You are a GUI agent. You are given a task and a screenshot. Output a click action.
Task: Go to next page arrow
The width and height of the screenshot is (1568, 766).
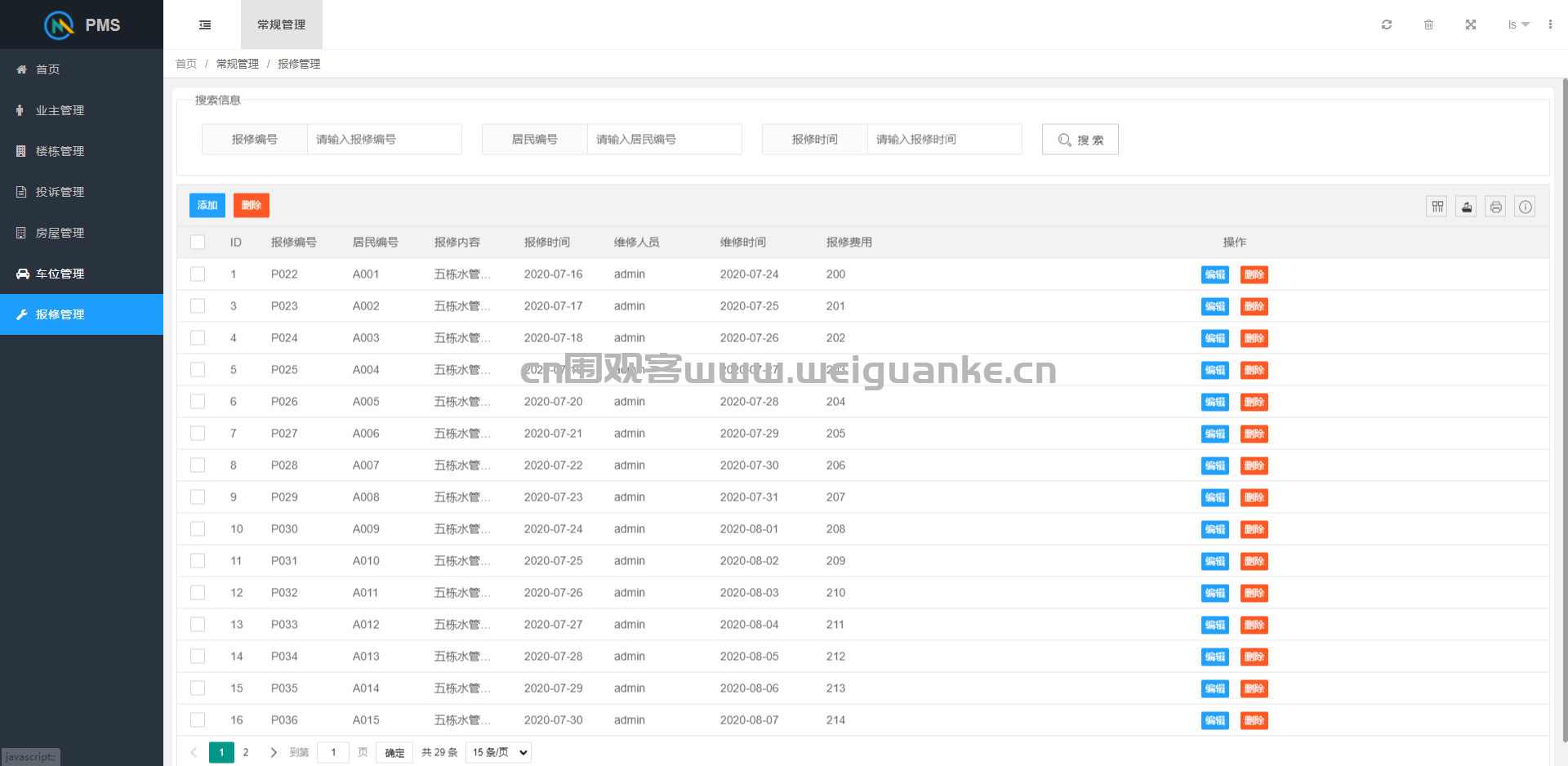tap(274, 752)
